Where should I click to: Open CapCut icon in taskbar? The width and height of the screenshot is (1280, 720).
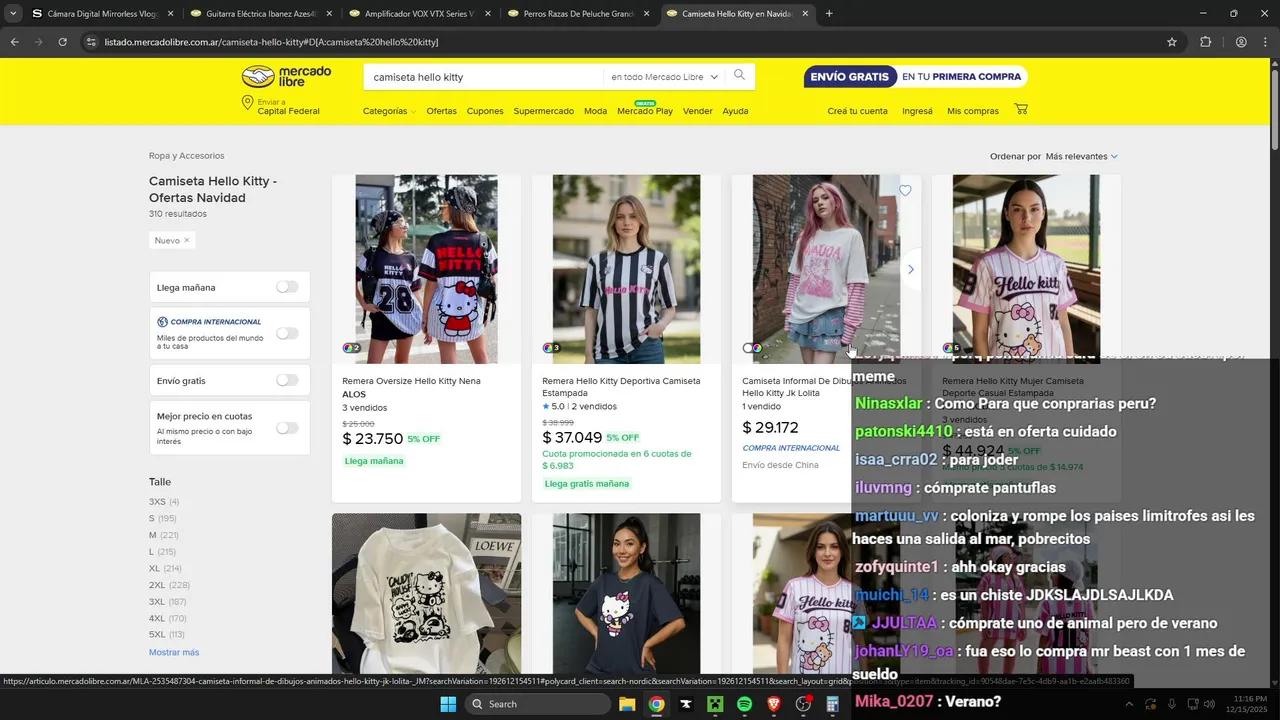click(x=686, y=704)
